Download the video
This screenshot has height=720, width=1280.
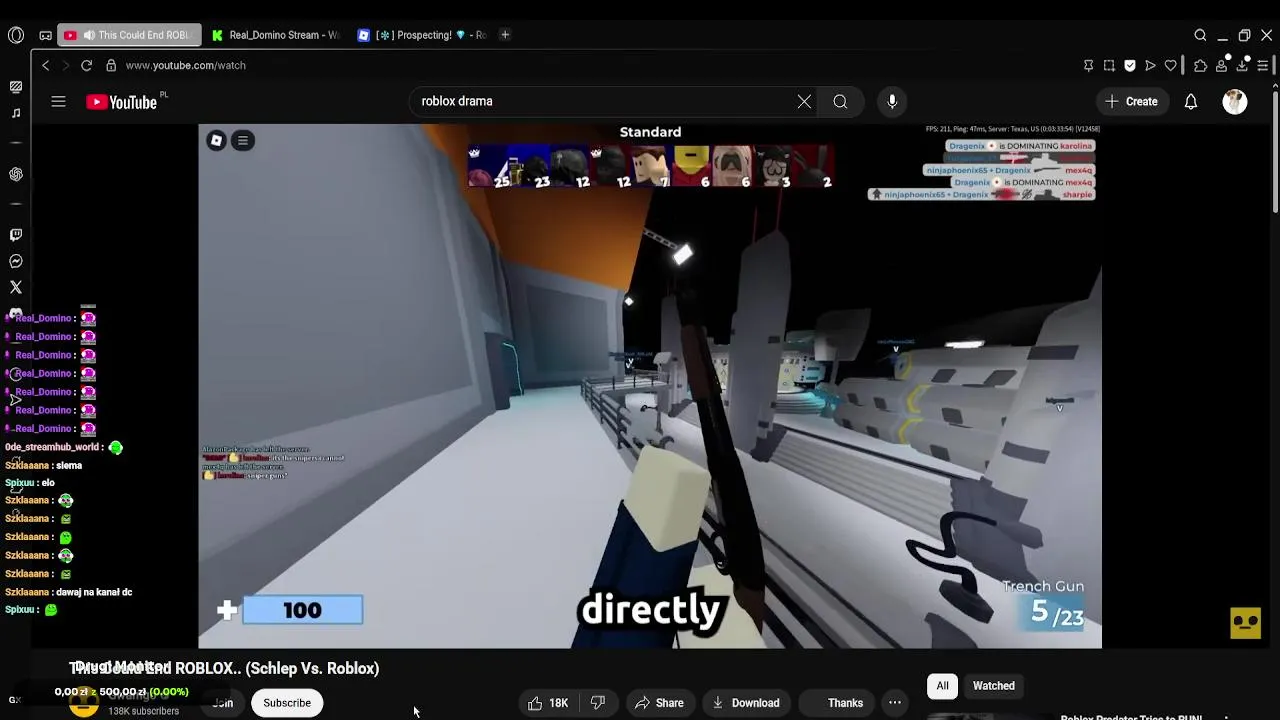tap(745, 703)
